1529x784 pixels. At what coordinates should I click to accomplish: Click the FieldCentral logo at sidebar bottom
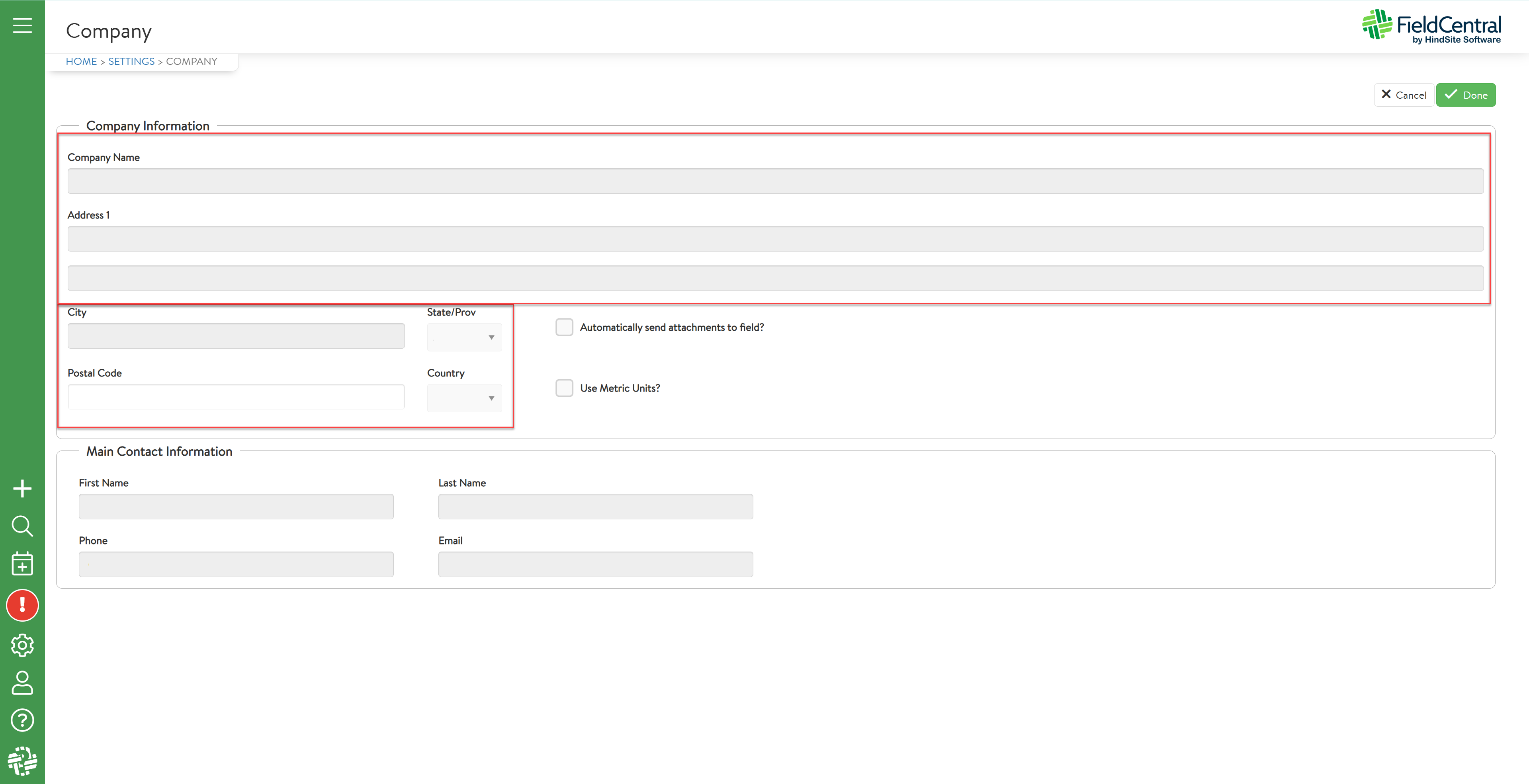[23, 760]
